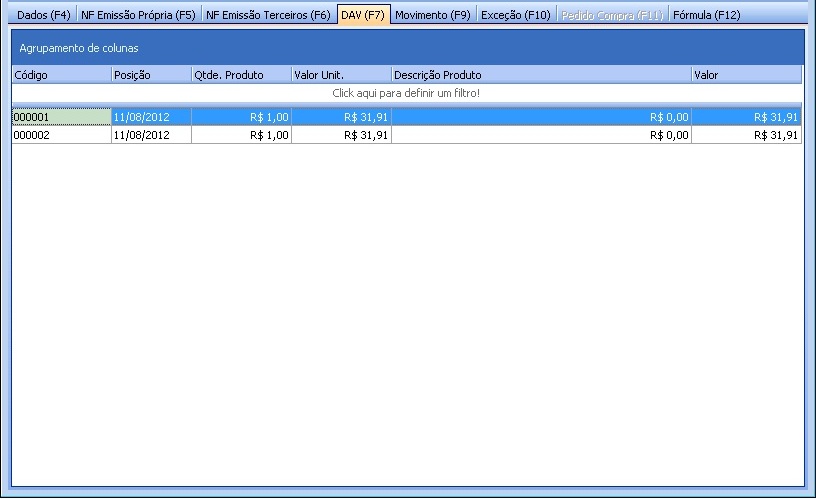Open the Fórmula (F12) tab

point(706,15)
